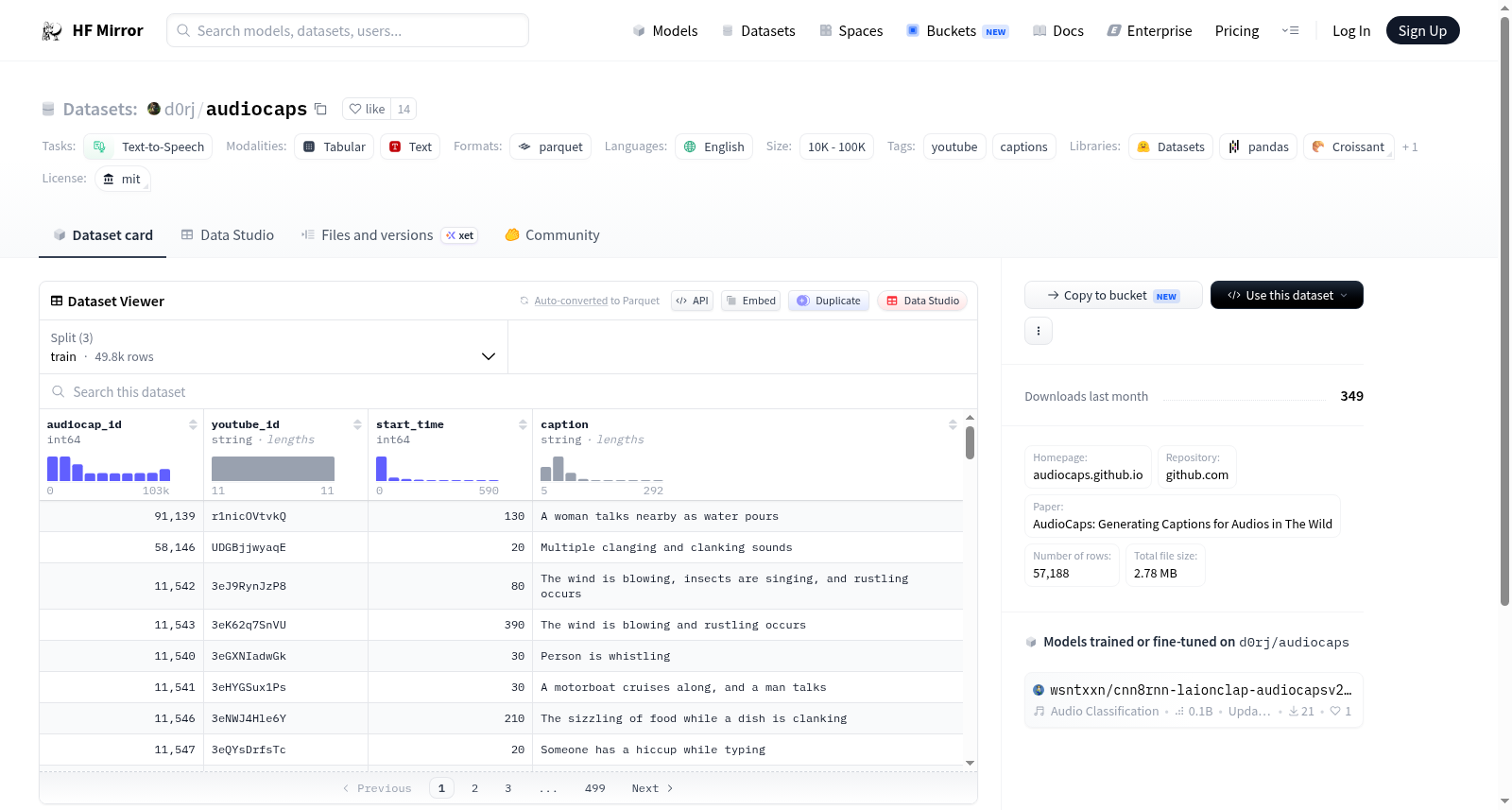The height and width of the screenshot is (810, 1512).
Task: Switch to the Data Studio tab
Action: 228,235
